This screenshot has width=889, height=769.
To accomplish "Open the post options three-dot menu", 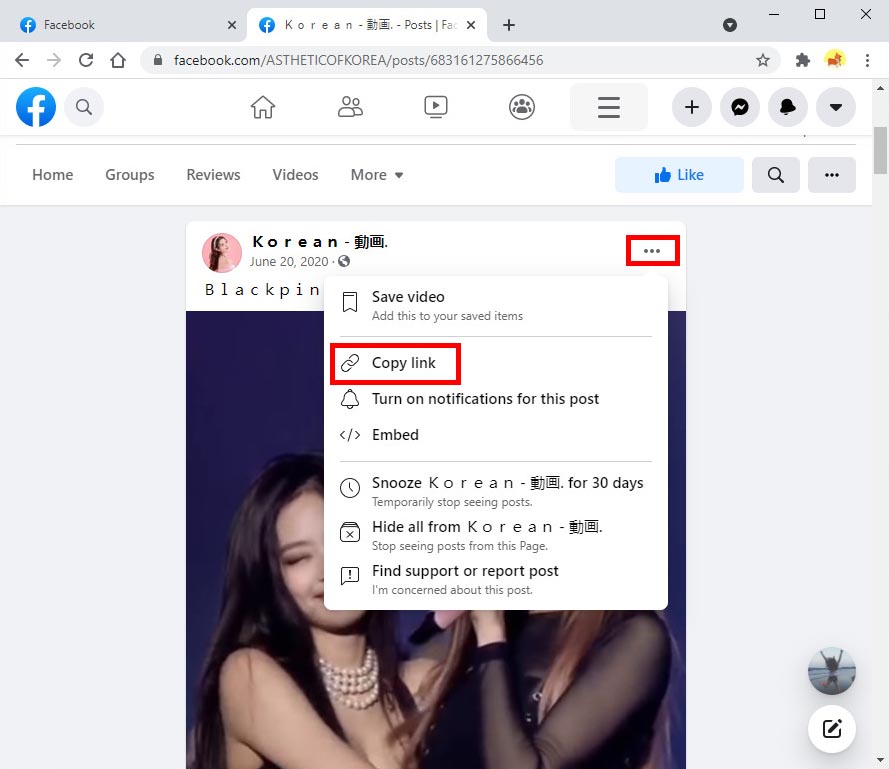I will tap(652, 251).
